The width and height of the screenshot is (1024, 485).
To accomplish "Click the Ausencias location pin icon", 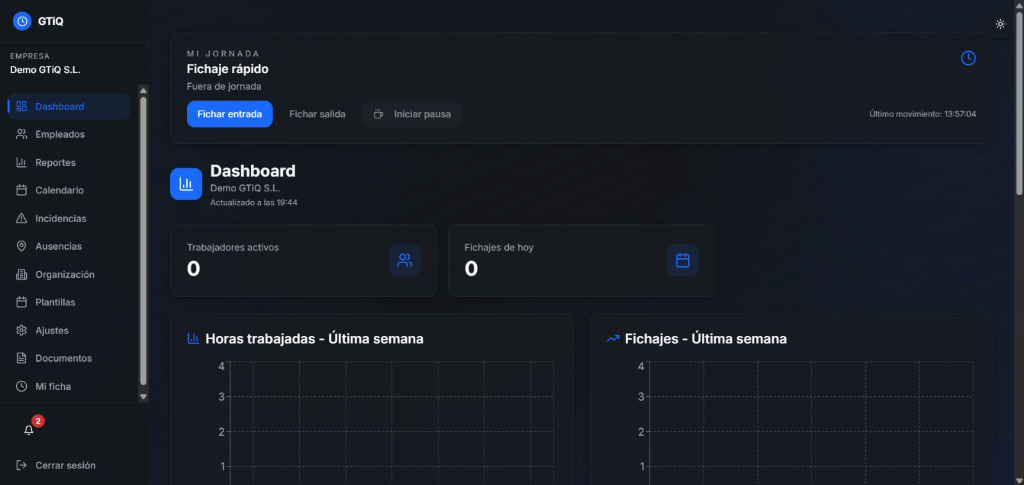I will [x=22, y=246].
